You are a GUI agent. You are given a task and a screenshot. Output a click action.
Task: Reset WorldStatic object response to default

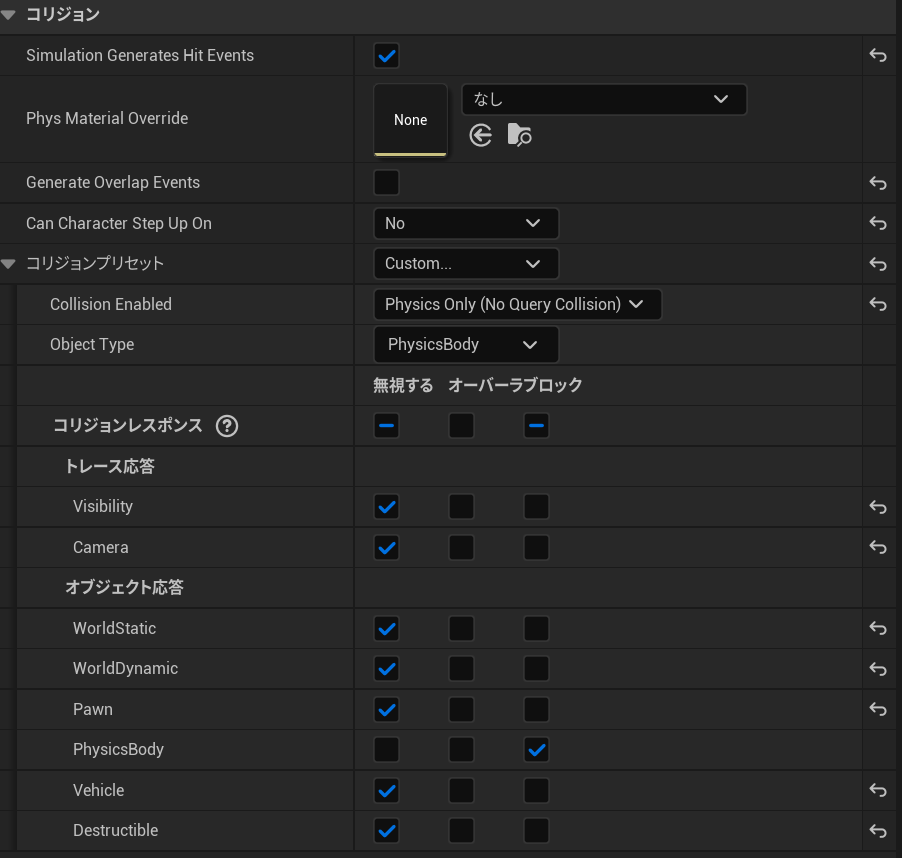[878, 629]
